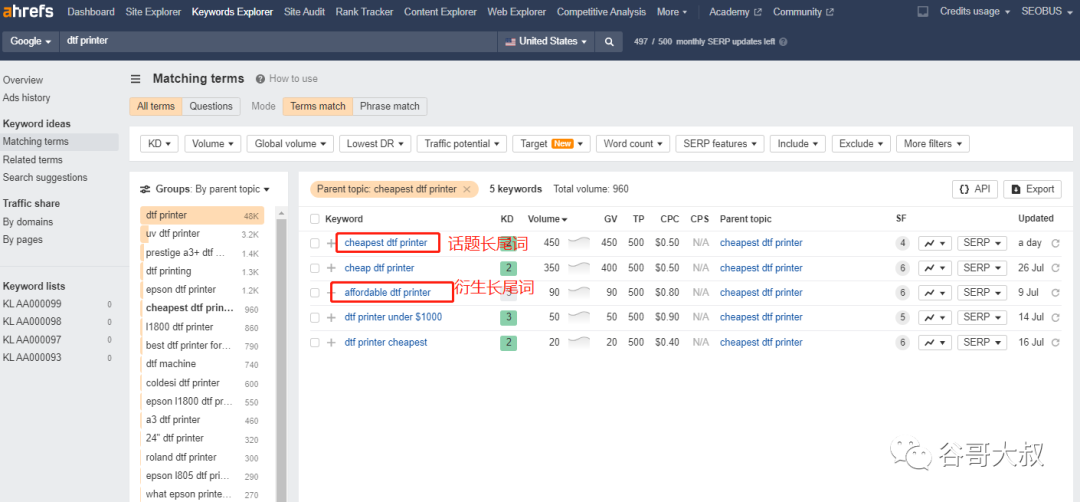The image size is (1080, 502).
Task: Click the ahrefs logo
Action: pyautogui.click(x=28, y=12)
